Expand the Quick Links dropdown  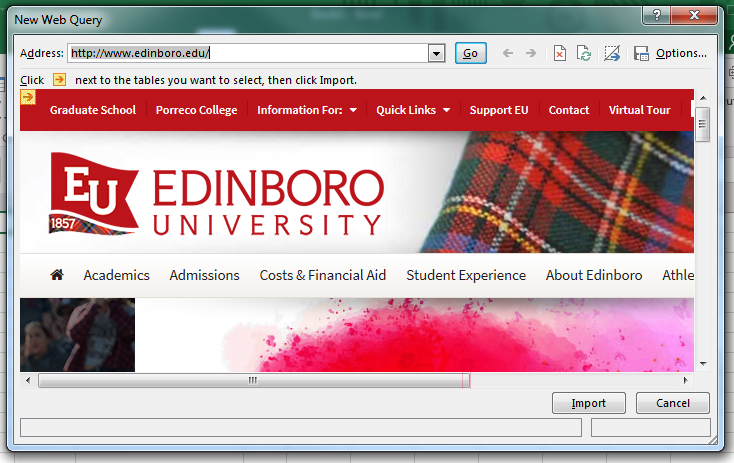(412, 110)
